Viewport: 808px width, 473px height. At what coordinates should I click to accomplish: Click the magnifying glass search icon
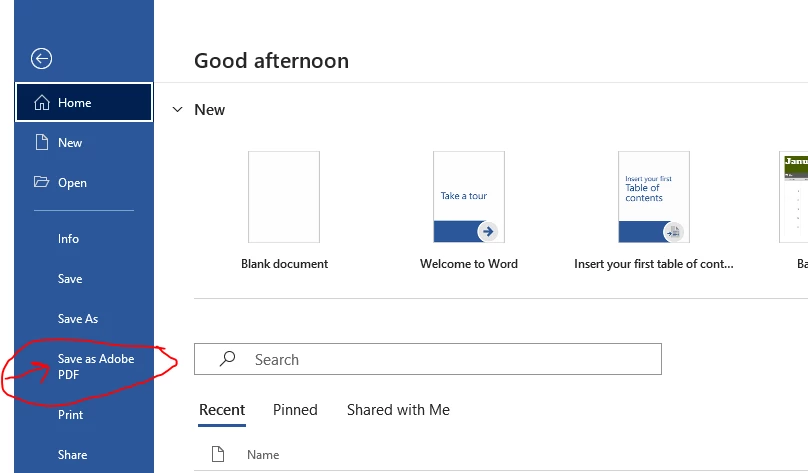227,359
